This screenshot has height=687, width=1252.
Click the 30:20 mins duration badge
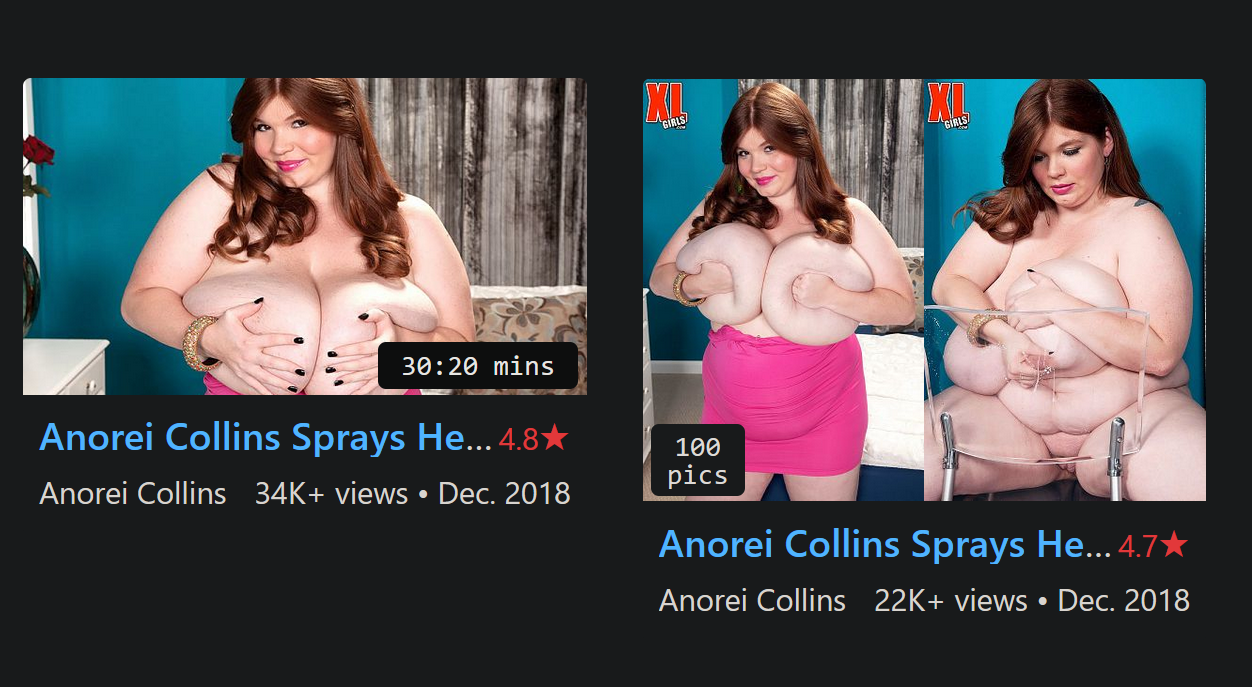coord(478,366)
